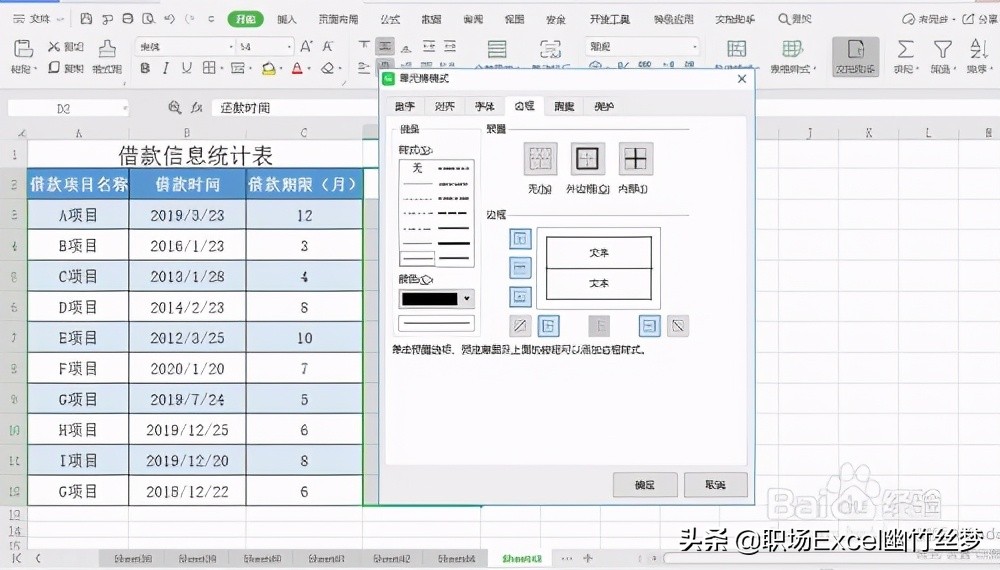Click the Paste clipboard icon
Screen dimensions: 1000x570
coord(24,49)
